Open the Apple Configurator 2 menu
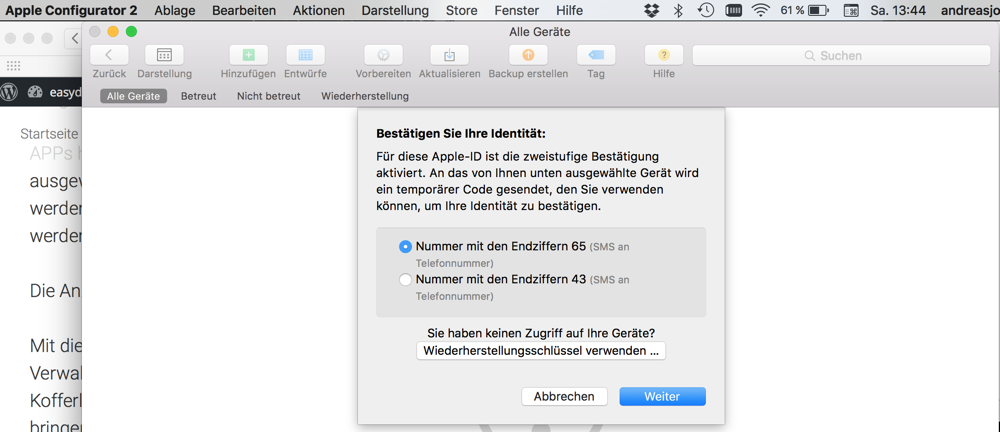 pos(71,10)
